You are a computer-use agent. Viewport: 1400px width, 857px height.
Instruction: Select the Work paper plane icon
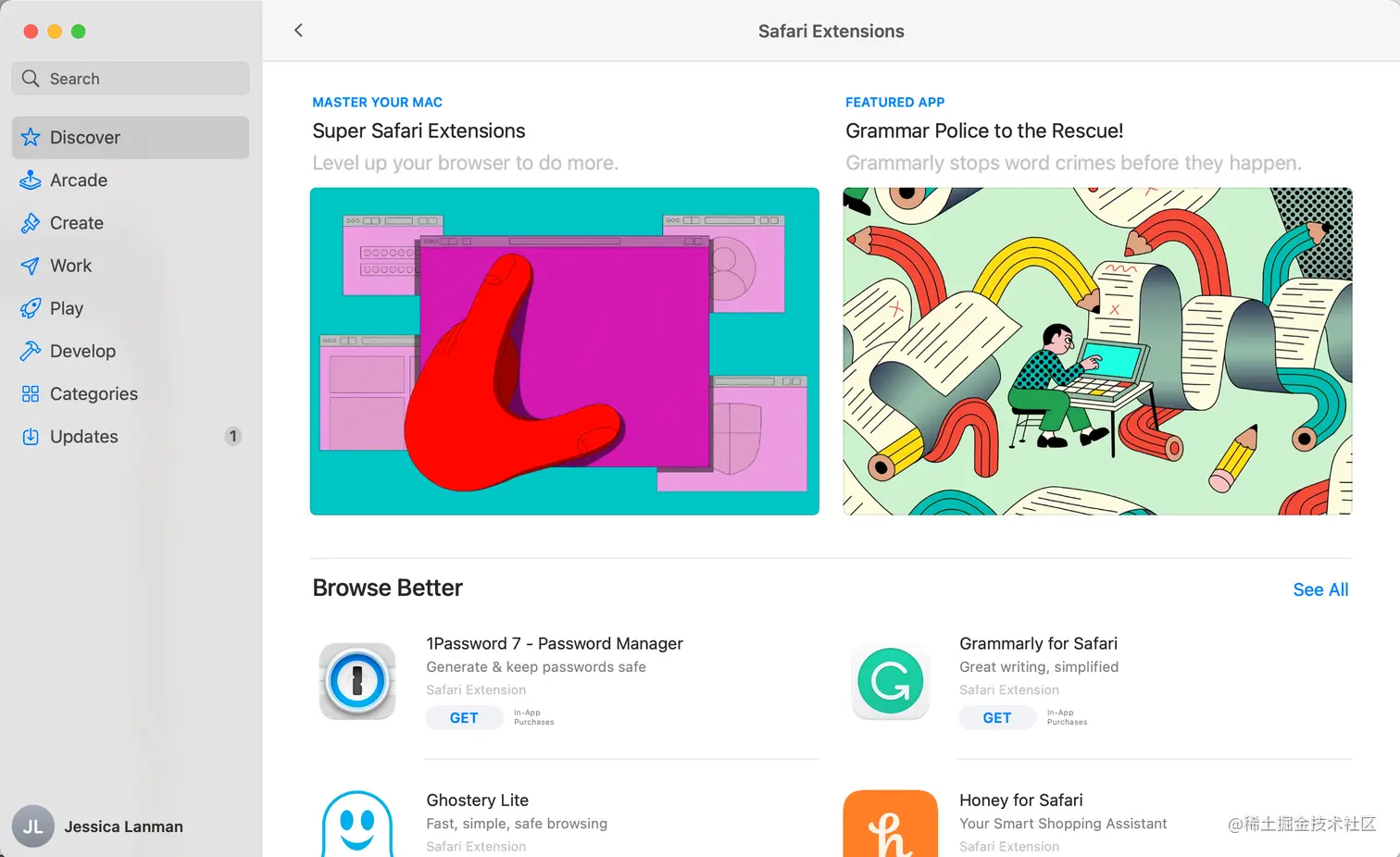pyautogui.click(x=31, y=266)
